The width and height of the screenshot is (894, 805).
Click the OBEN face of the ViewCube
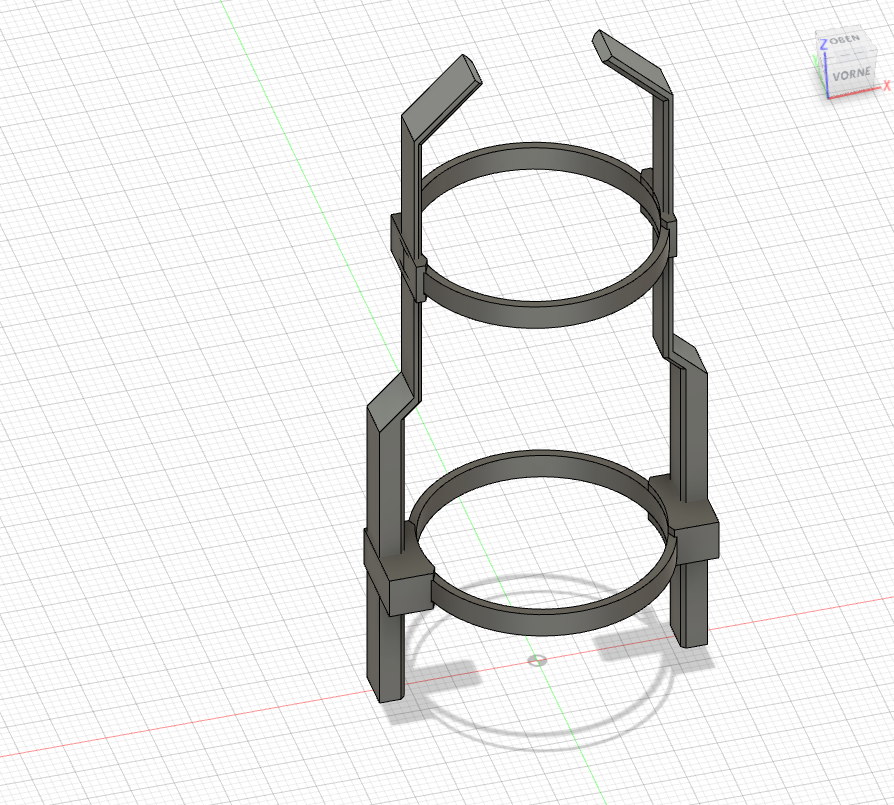click(845, 41)
